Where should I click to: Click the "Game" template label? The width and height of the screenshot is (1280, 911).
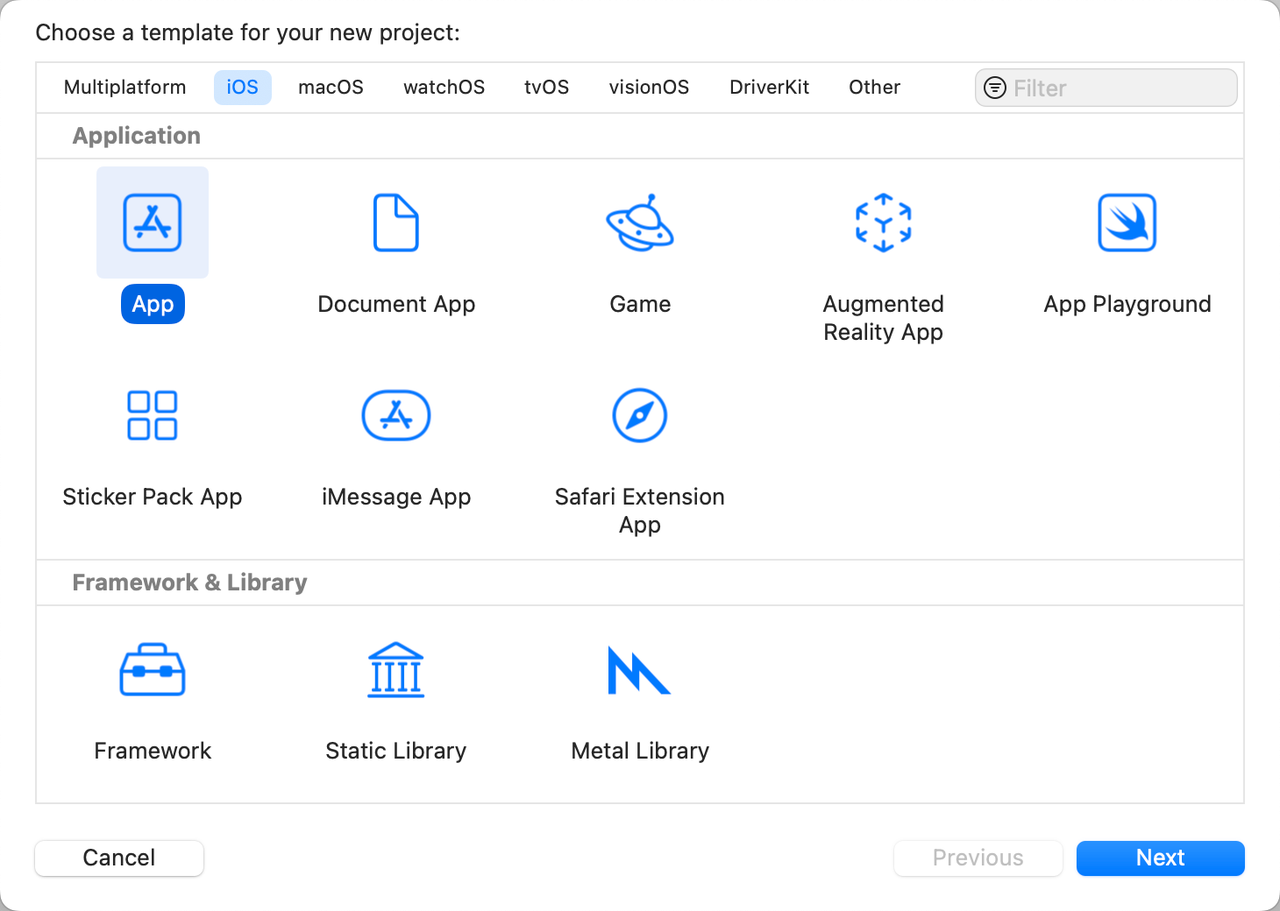(x=640, y=304)
